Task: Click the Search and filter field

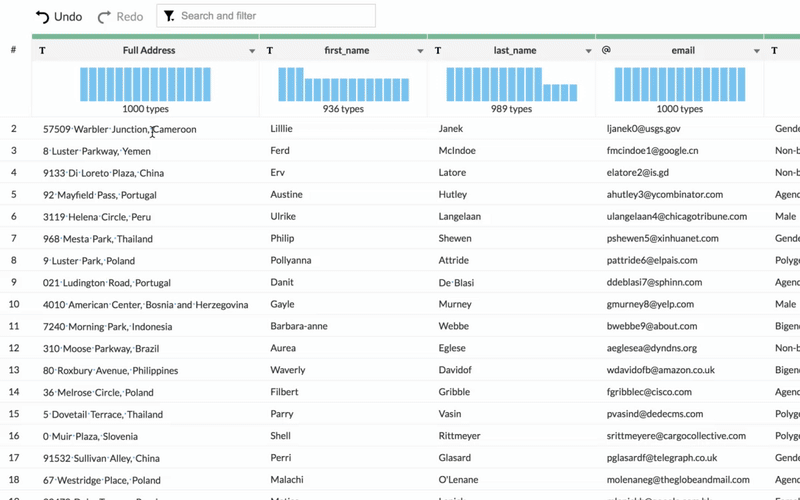Action: coord(266,16)
